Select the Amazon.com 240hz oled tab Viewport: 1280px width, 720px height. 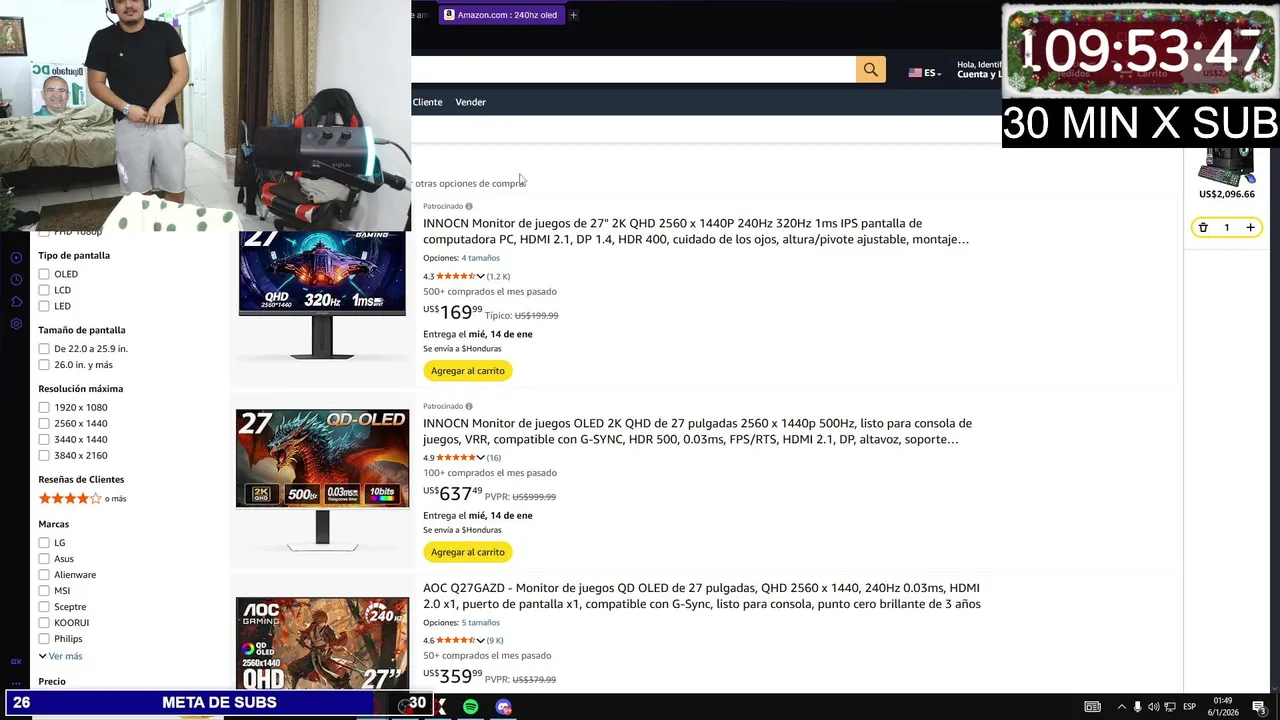[500, 15]
